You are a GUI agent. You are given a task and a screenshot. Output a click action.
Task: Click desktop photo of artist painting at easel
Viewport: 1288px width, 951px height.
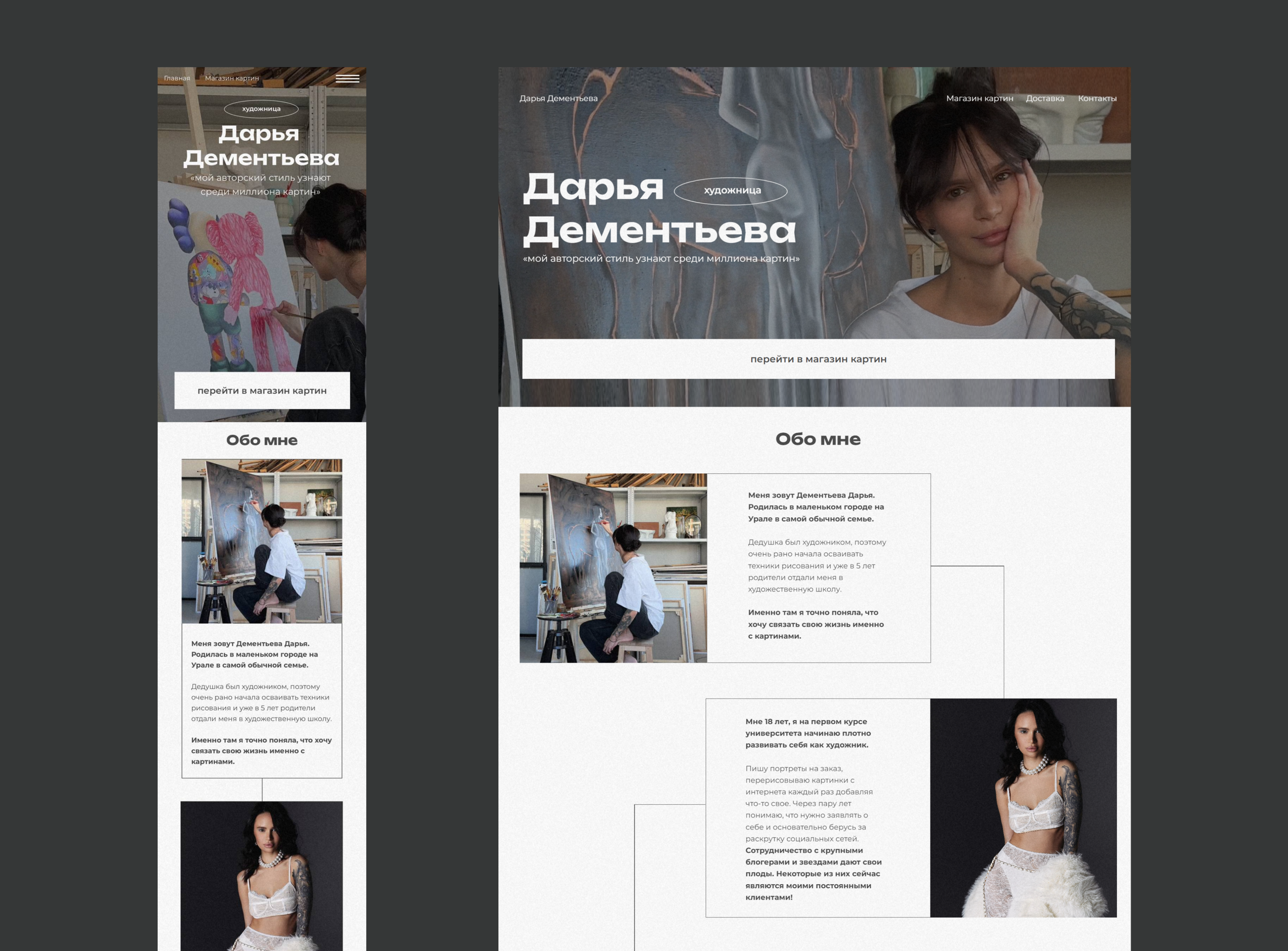tap(613, 568)
